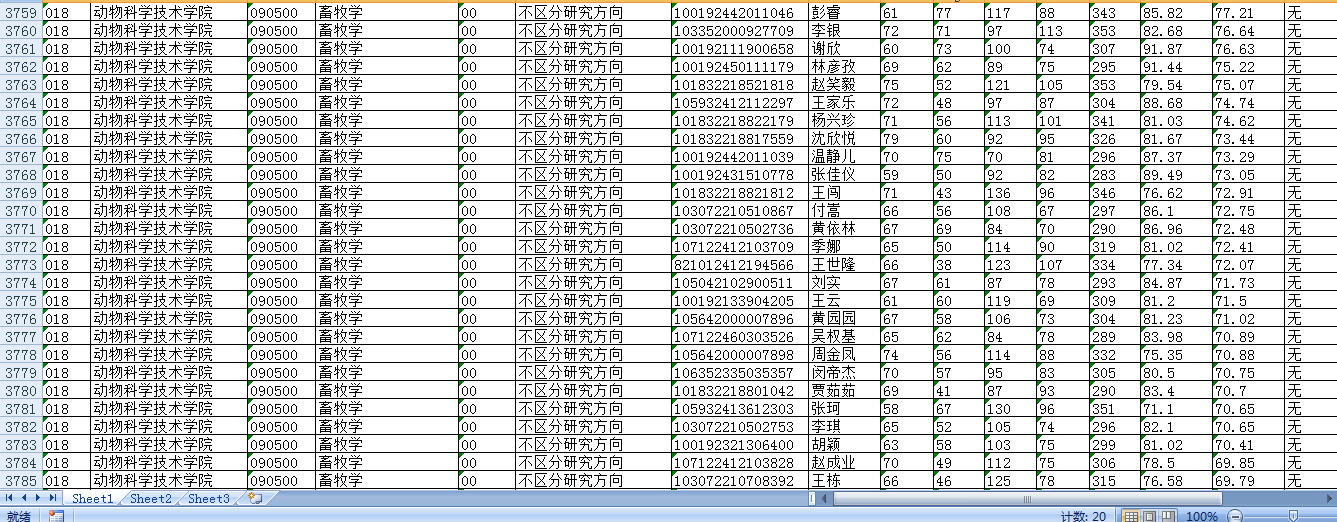1337x522 pixels.
Task: Click the name cell 吴权基
Action: [x=843, y=337]
